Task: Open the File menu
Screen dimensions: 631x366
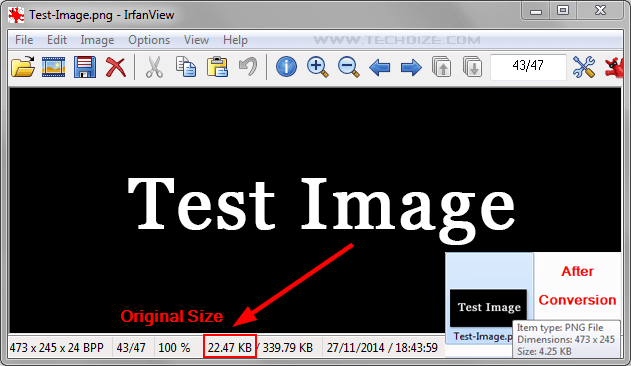Action: pos(24,40)
